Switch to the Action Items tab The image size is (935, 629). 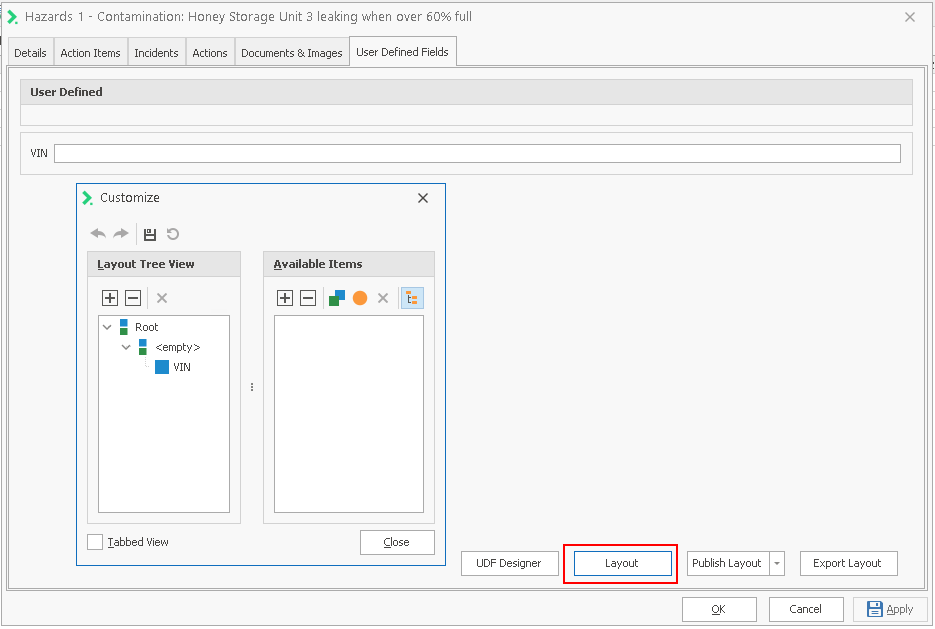coord(90,53)
